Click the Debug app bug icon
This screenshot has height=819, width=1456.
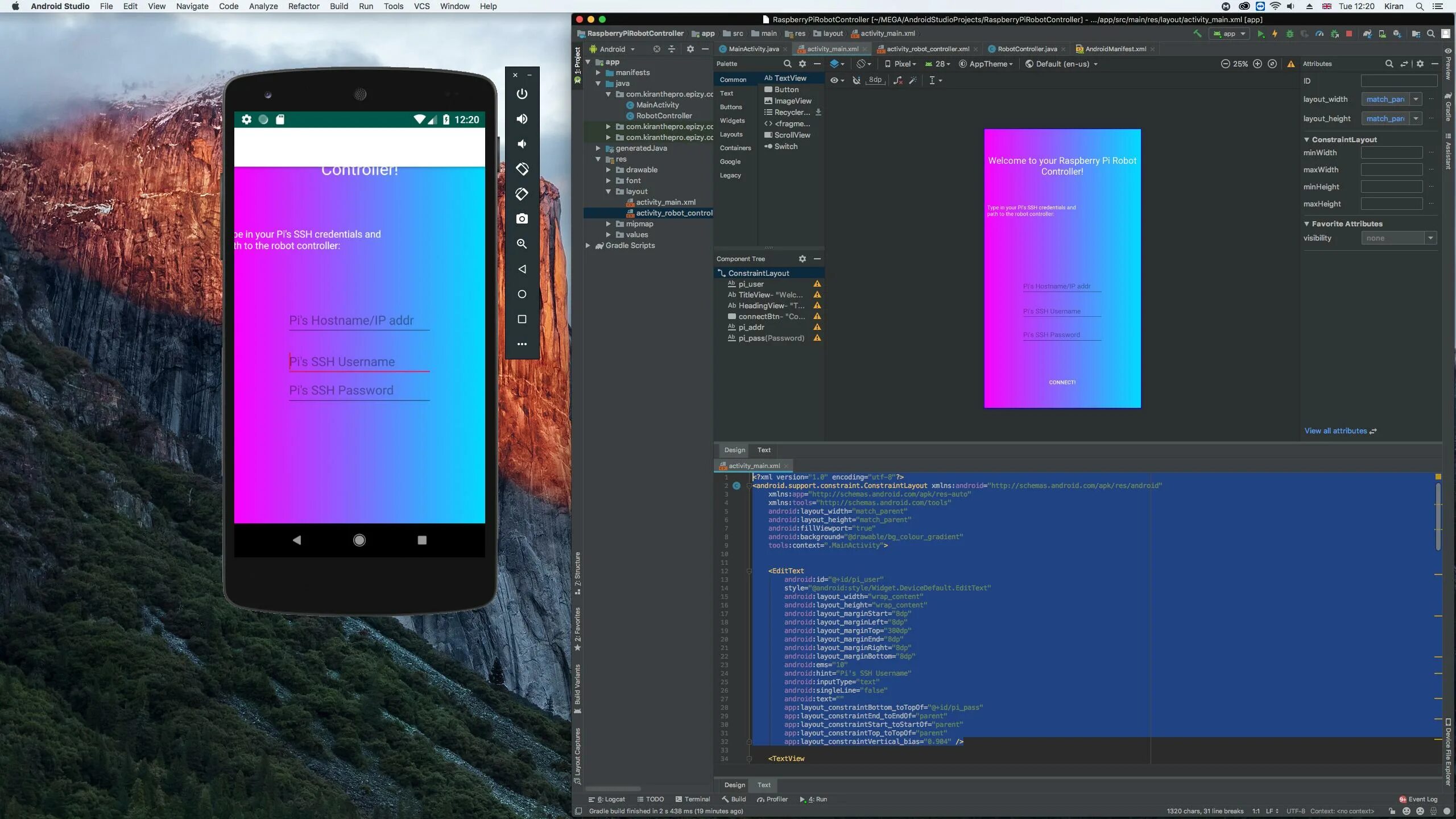[1290, 34]
